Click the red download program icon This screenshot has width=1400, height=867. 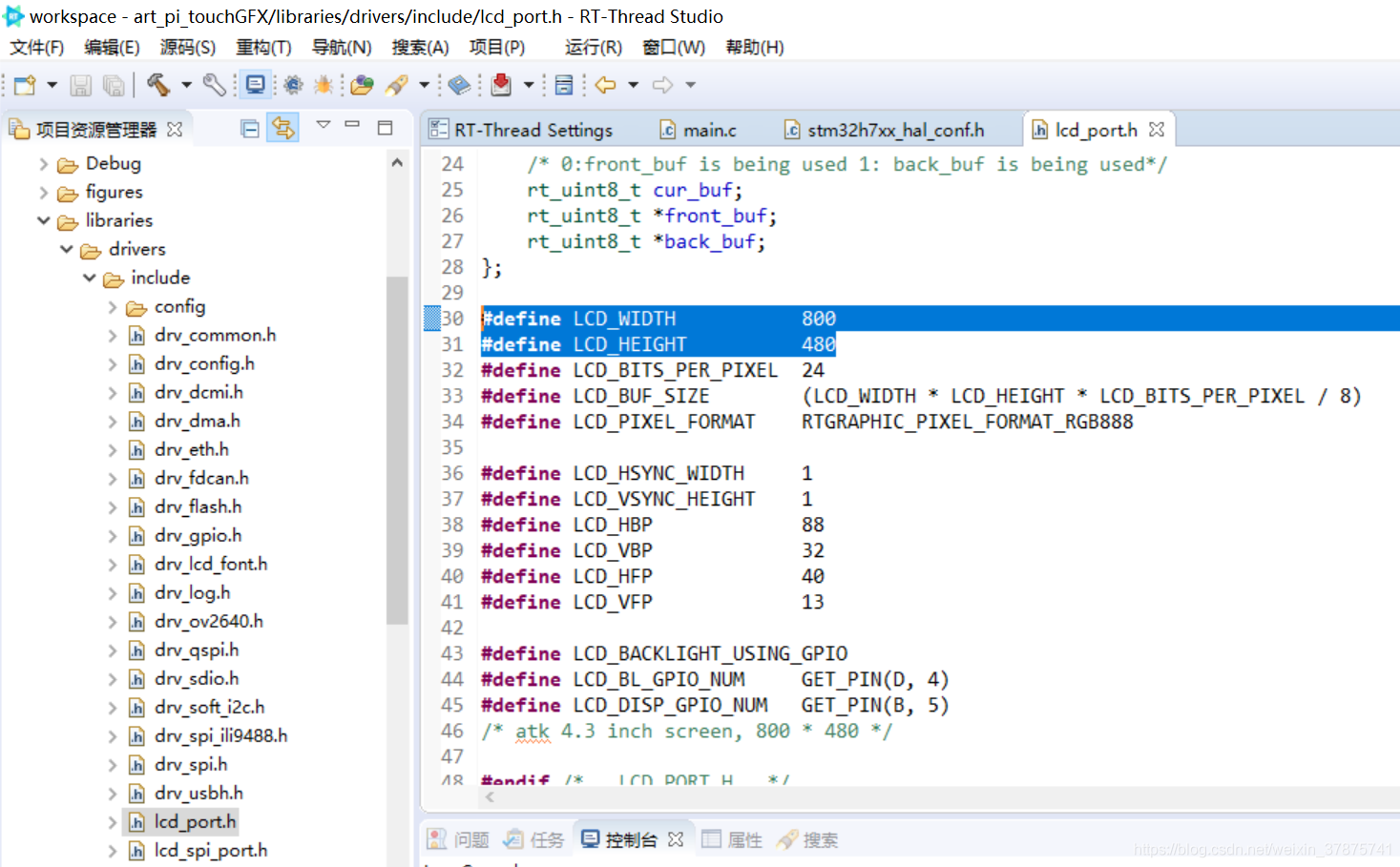[501, 85]
